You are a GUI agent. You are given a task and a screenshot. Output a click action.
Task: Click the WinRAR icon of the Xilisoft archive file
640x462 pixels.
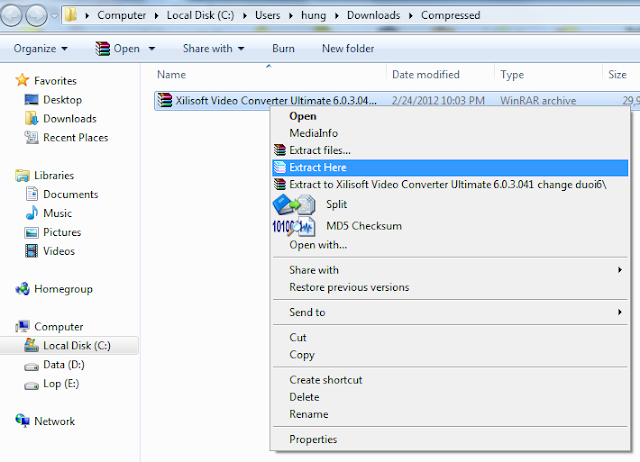[165, 100]
